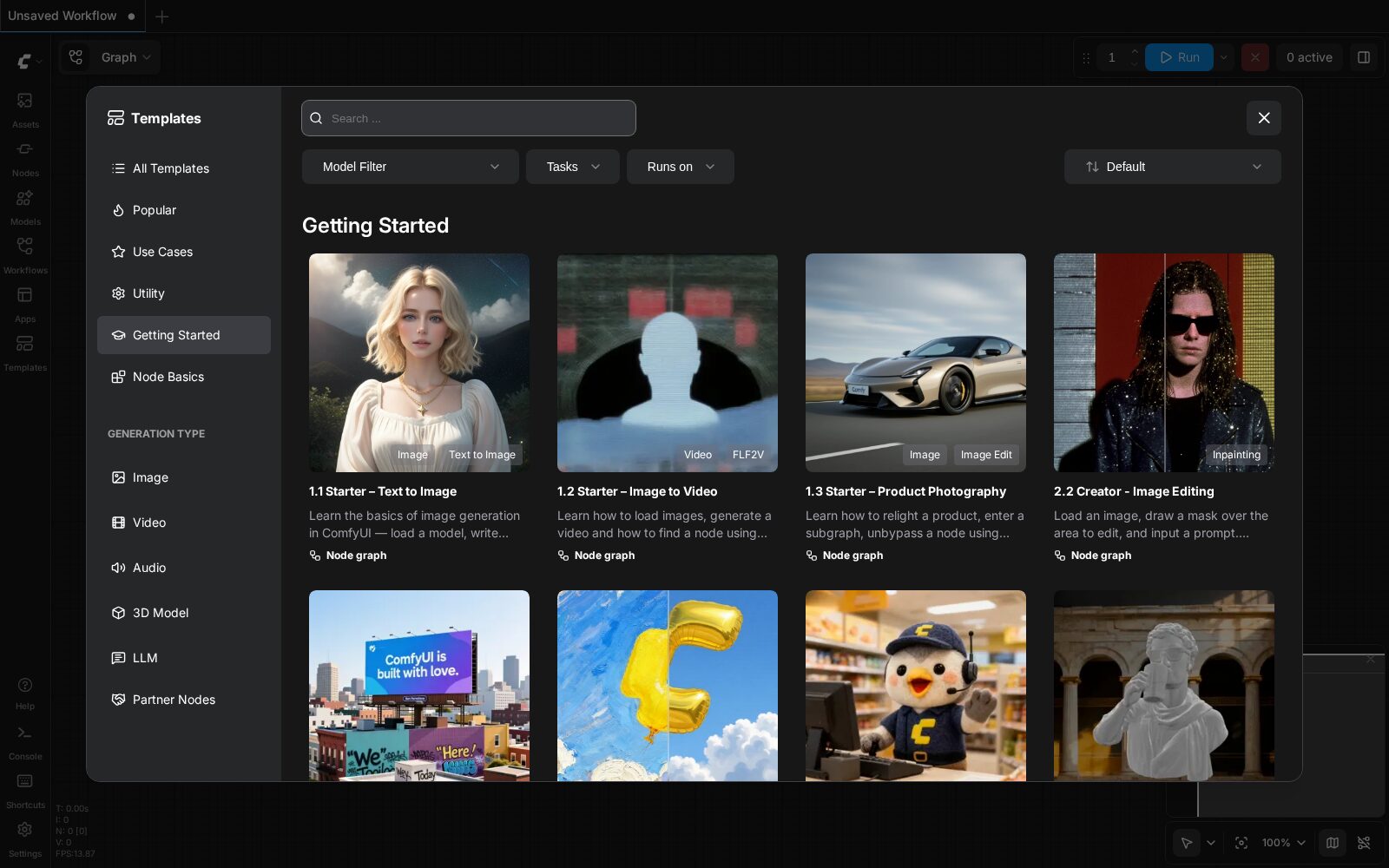The width and height of the screenshot is (1389, 868).
Task: Open the grey statue template thumbnail
Action: tap(1164, 686)
